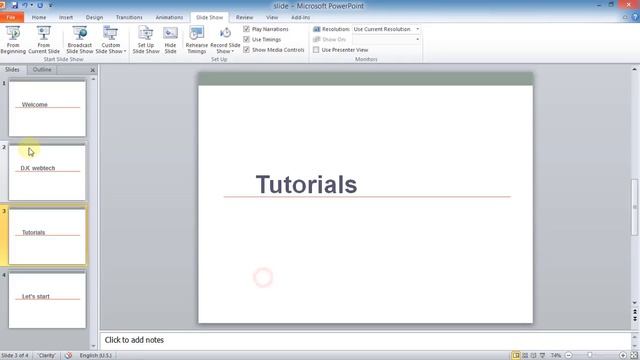Open Record Slide Show dropdown
The height and width of the screenshot is (360, 640).
tap(225, 40)
